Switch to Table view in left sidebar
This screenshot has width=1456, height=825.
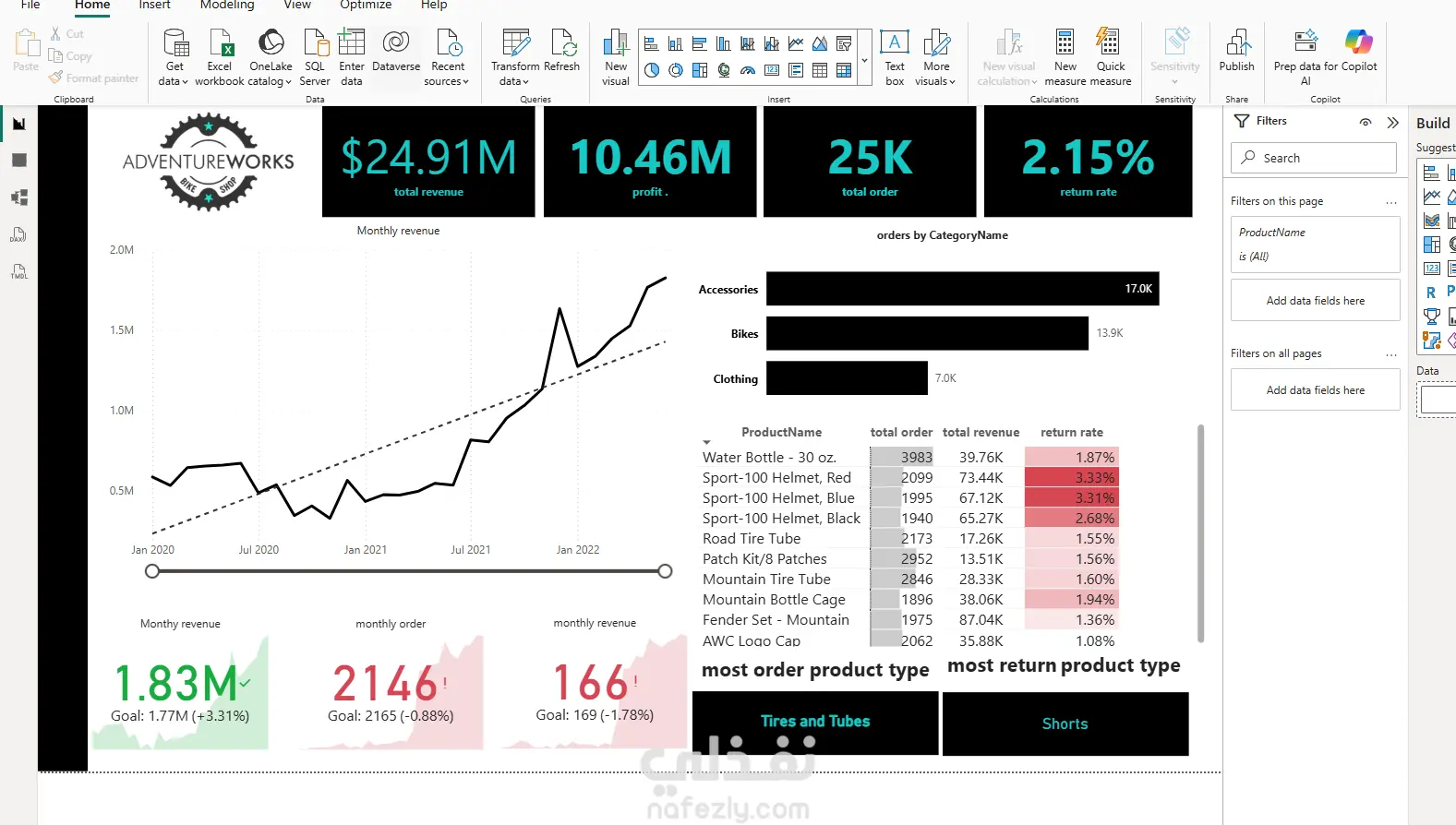tap(18, 161)
